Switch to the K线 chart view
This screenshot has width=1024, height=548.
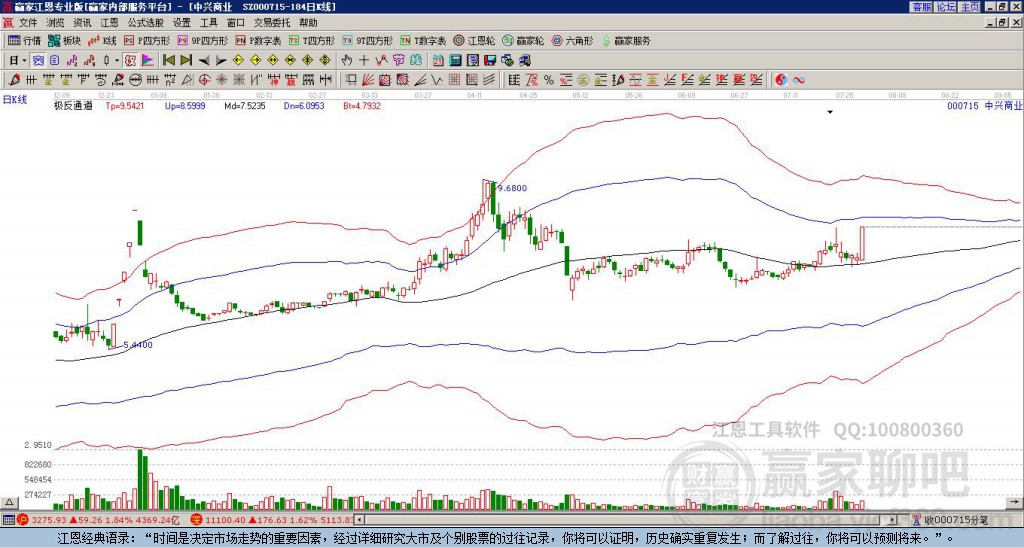pos(102,40)
